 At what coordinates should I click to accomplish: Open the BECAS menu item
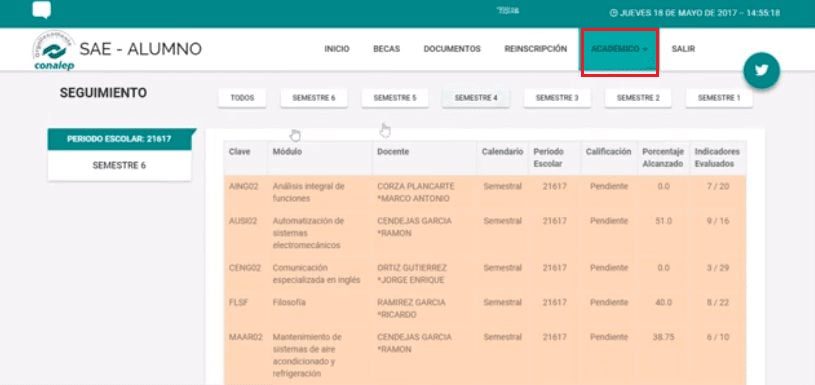tap(386, 49)
